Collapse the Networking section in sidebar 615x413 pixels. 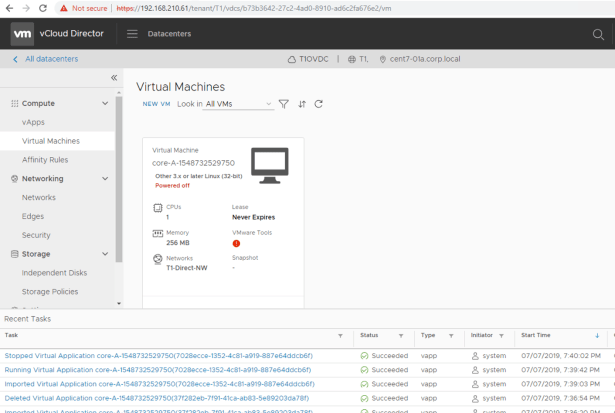point(105,179)
